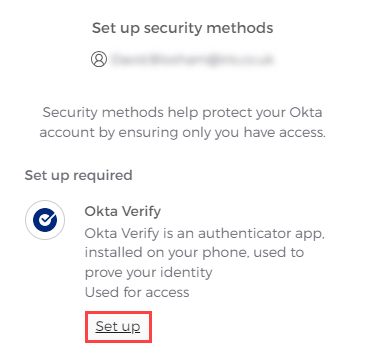
Task: Click the user profile icon beside the email
Action: coord(99,59)
